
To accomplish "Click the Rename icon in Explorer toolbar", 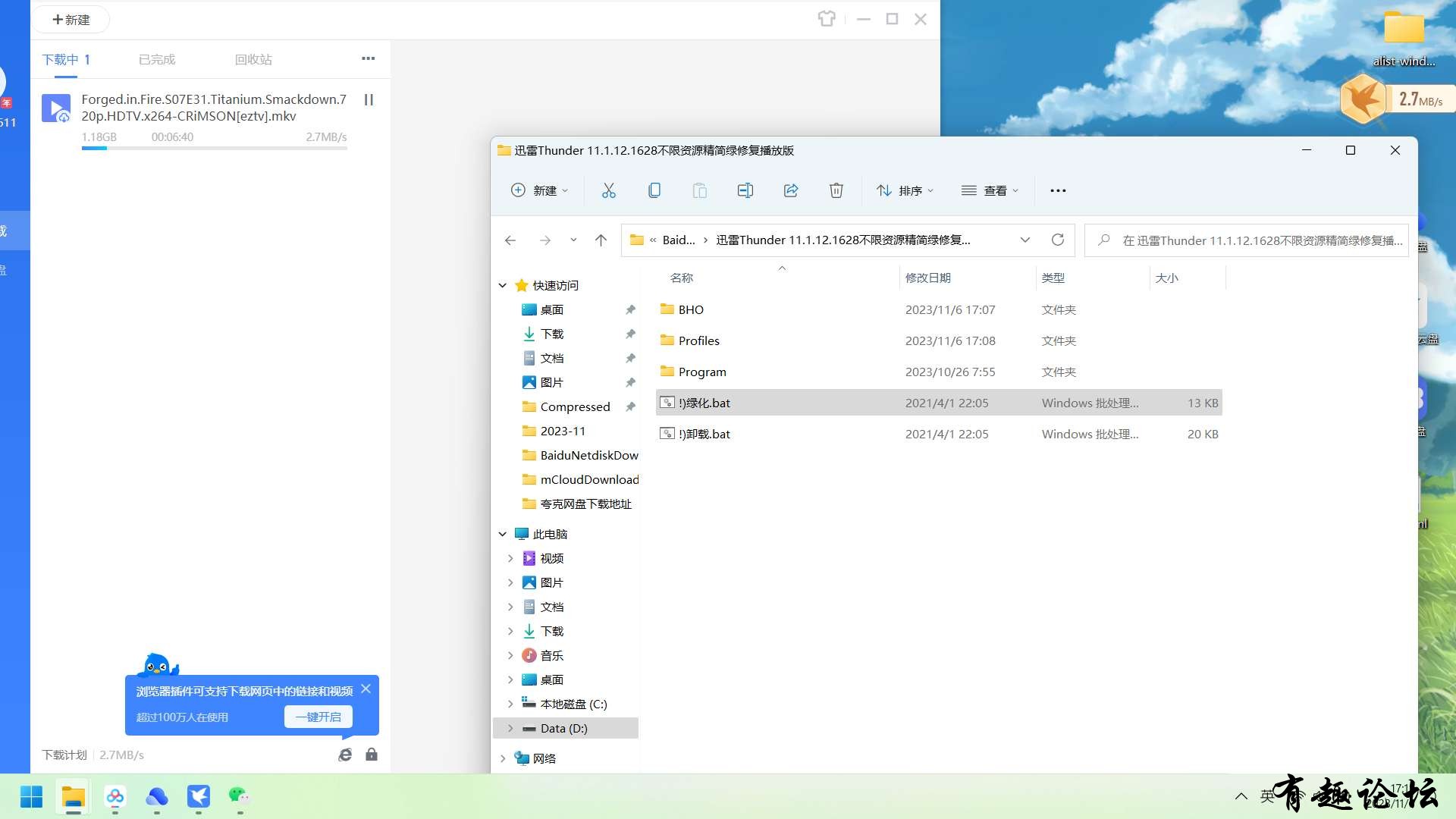I will coord(745,190).
